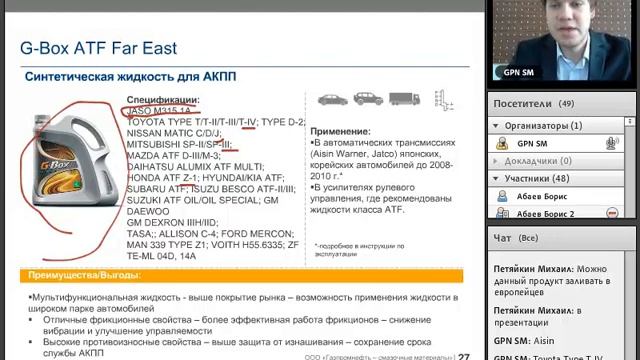Click the Спецификации: label
Image resolution: width=640 pixels, height=360 pixels.
(x=163, y=100)
